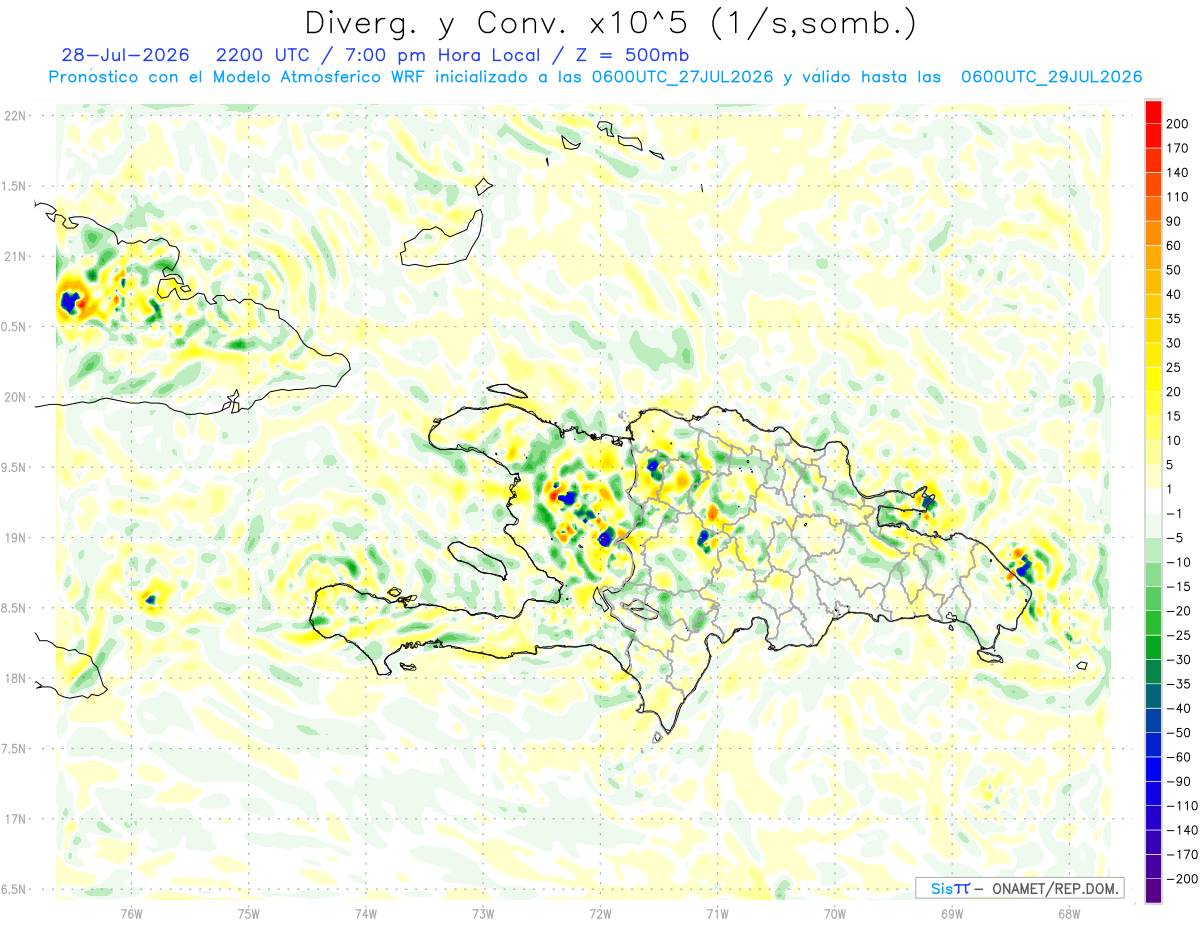Click longitude label '73W'
This screenshot has height=927, width=1200.
[483, 913]
